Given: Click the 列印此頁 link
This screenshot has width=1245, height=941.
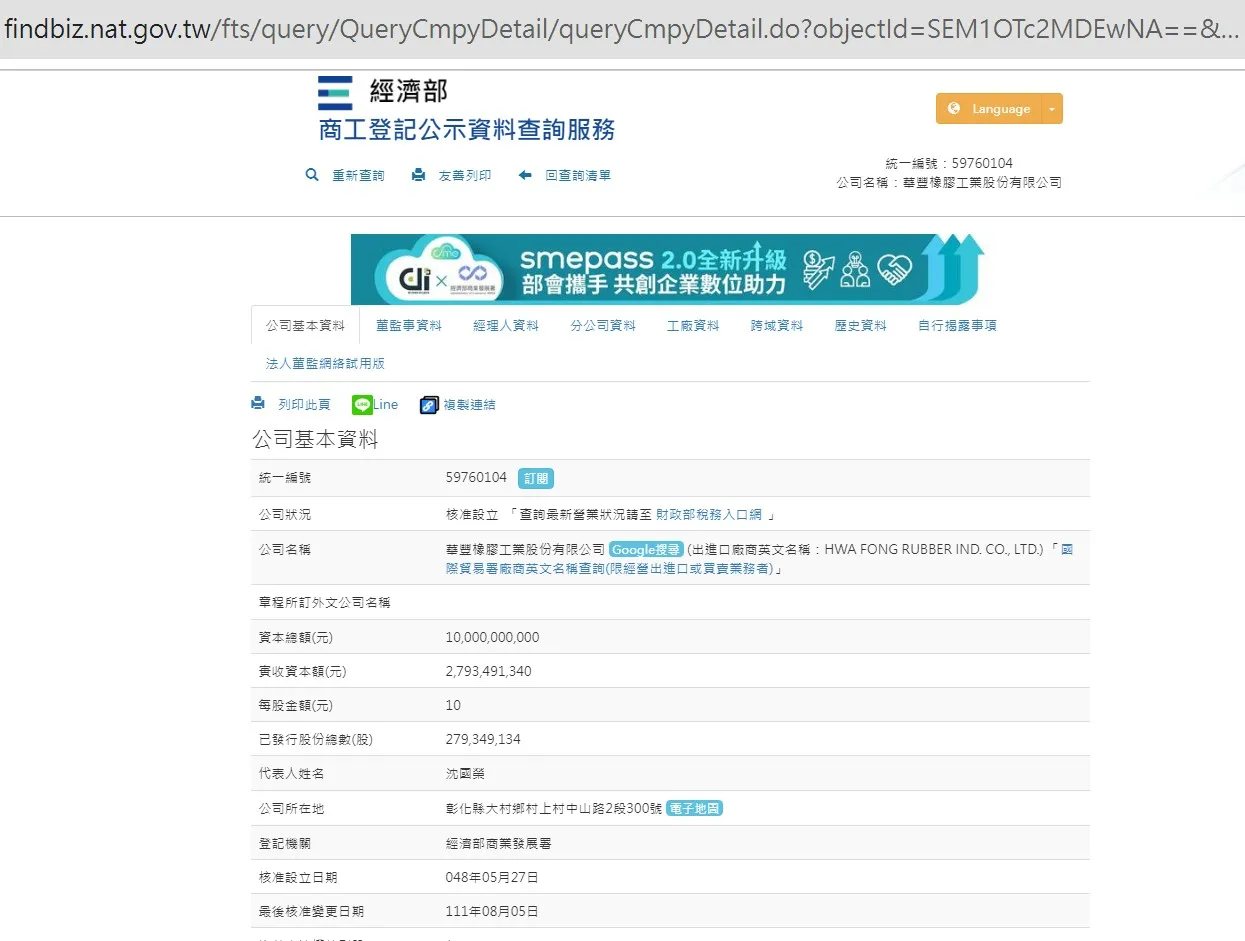Looking at the screenshot, I should 304,405.
